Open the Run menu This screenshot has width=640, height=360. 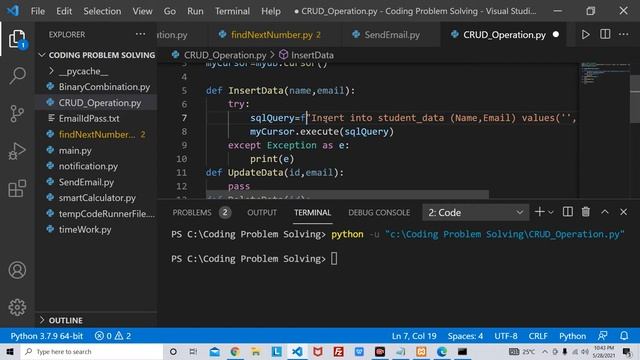(x=195, y=11)
